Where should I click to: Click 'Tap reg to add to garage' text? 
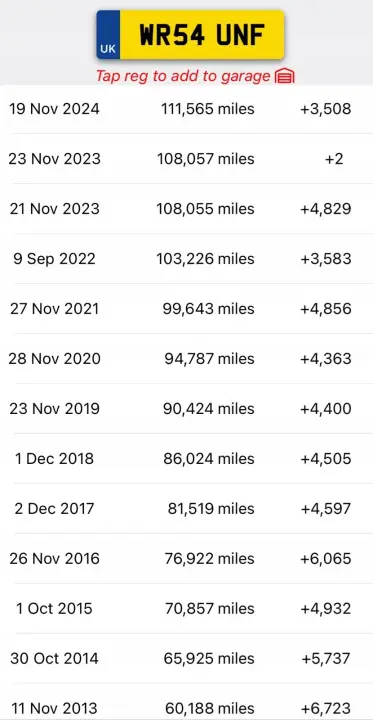pyautogui.click(x=183, y=76)
